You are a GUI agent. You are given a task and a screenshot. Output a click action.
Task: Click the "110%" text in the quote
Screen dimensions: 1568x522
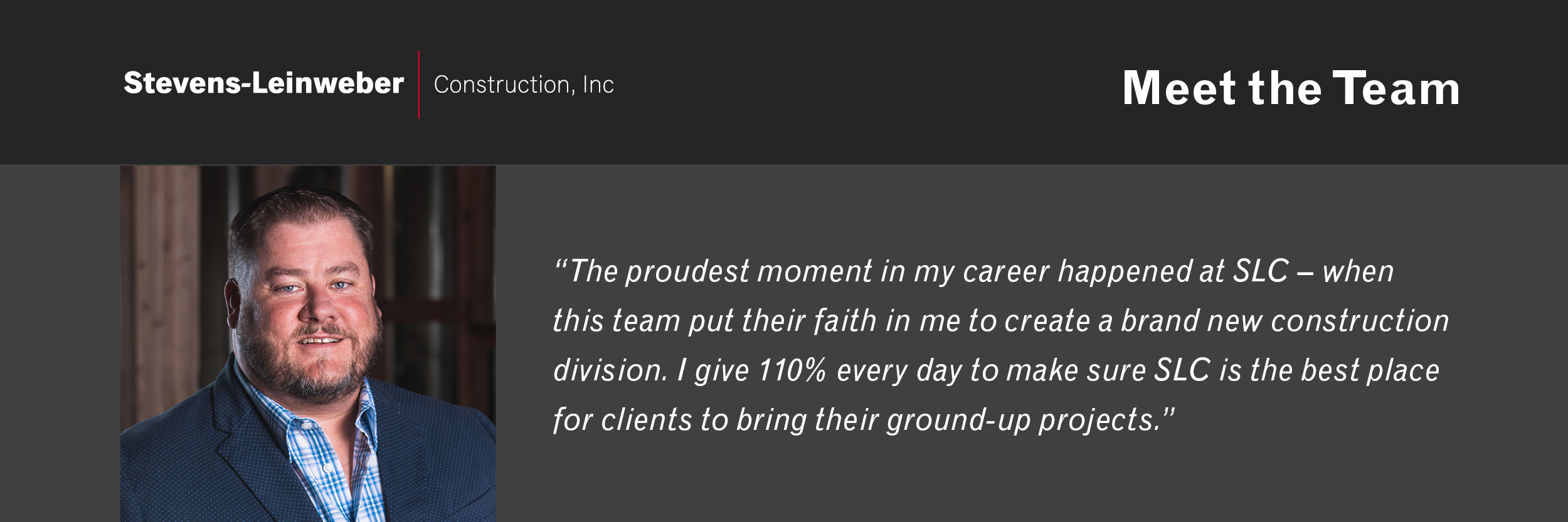(792, 370)
